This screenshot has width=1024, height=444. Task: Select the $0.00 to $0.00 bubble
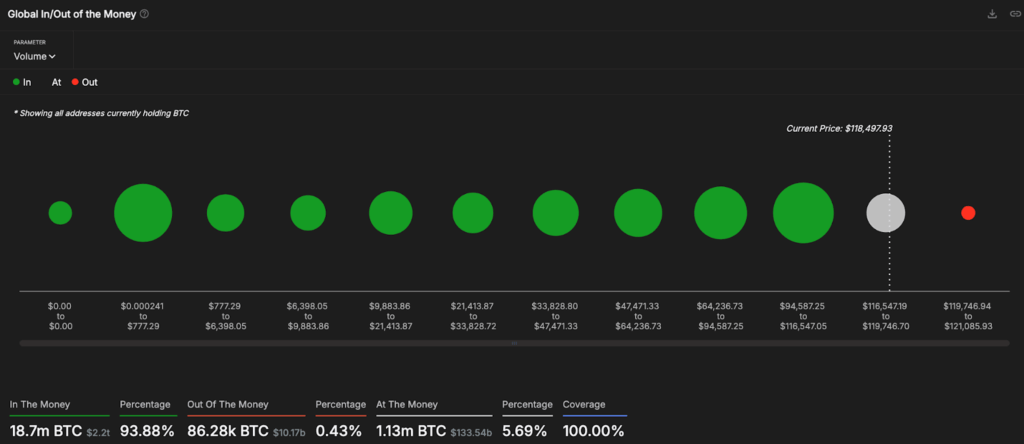pos(60,213)
